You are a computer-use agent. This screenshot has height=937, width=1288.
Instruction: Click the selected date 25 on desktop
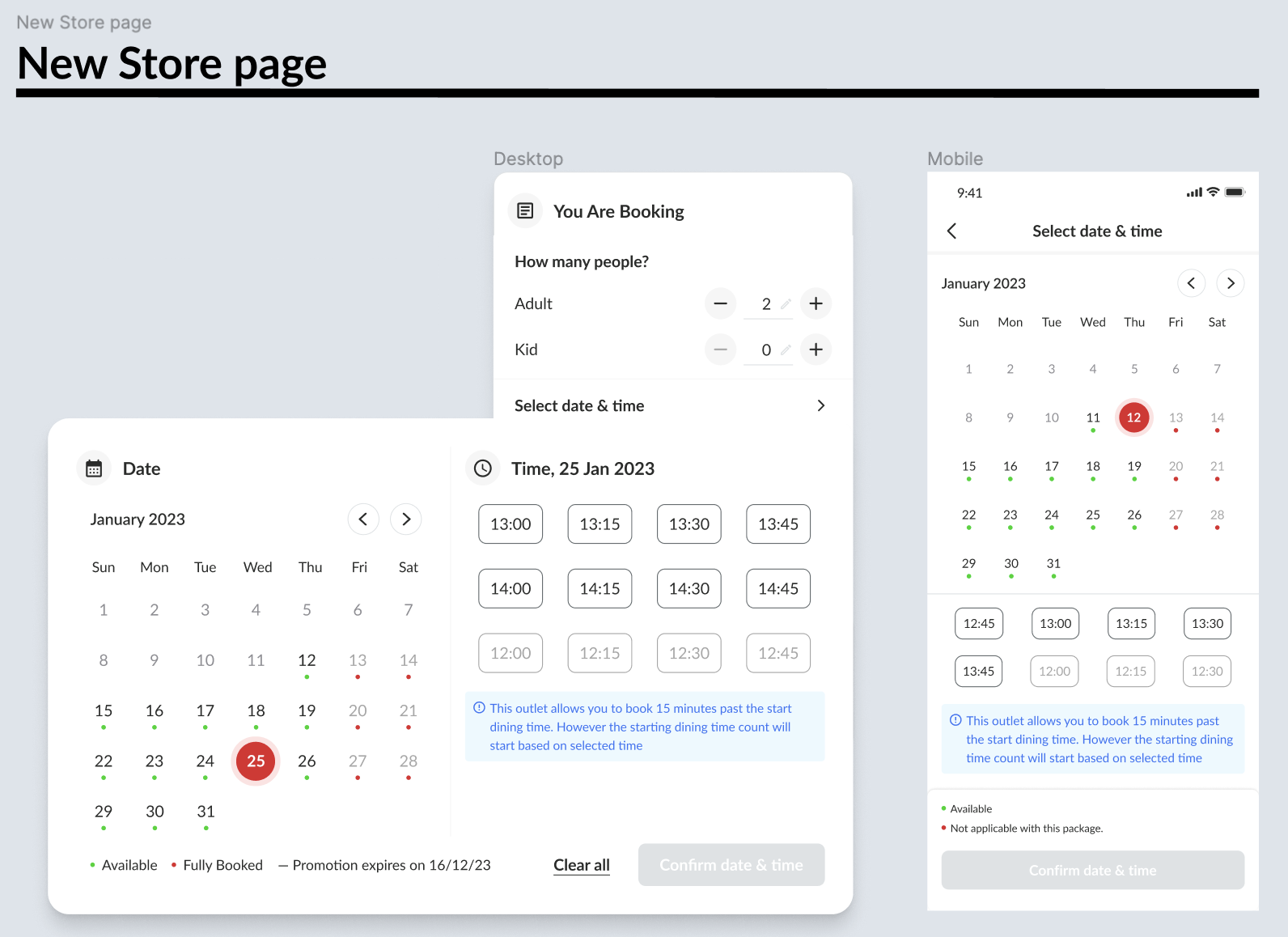(x=256, y=761)
